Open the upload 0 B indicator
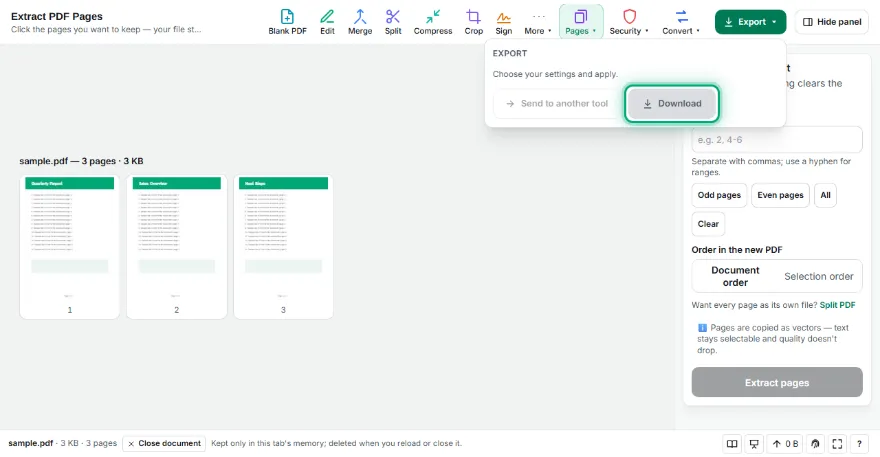 click(785, 444)
